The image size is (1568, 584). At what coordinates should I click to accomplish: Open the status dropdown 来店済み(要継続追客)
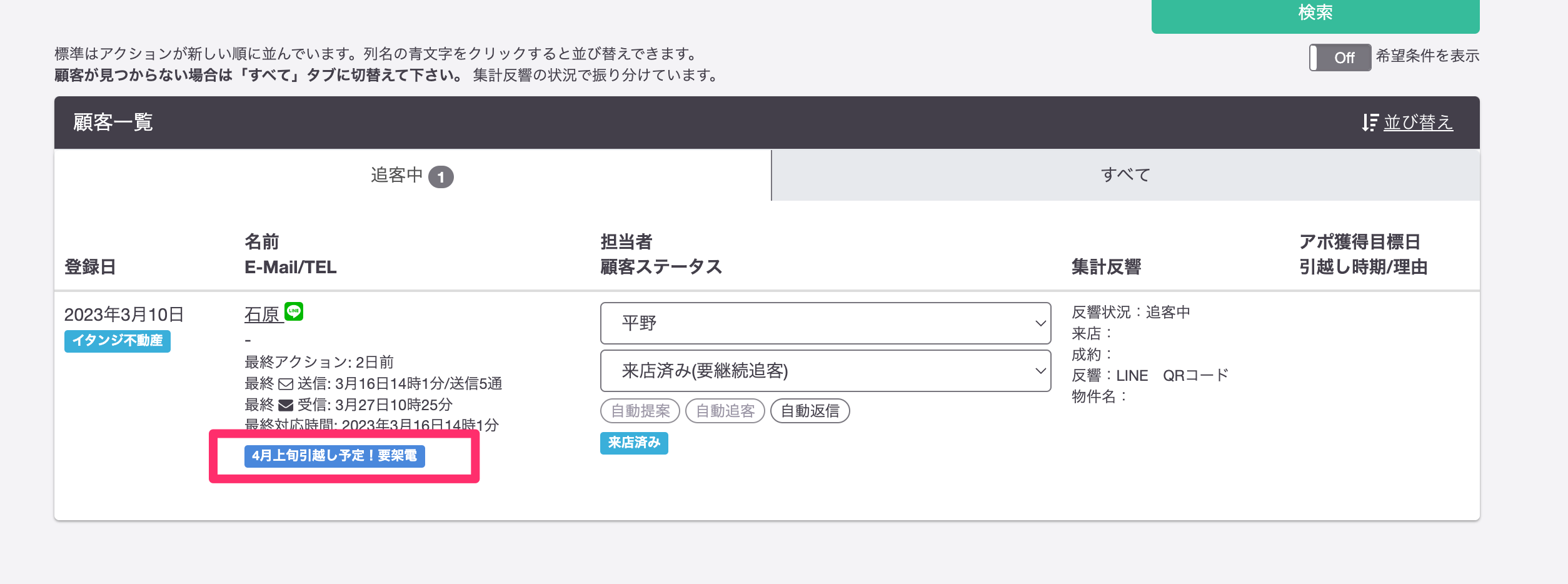(825, 371)
